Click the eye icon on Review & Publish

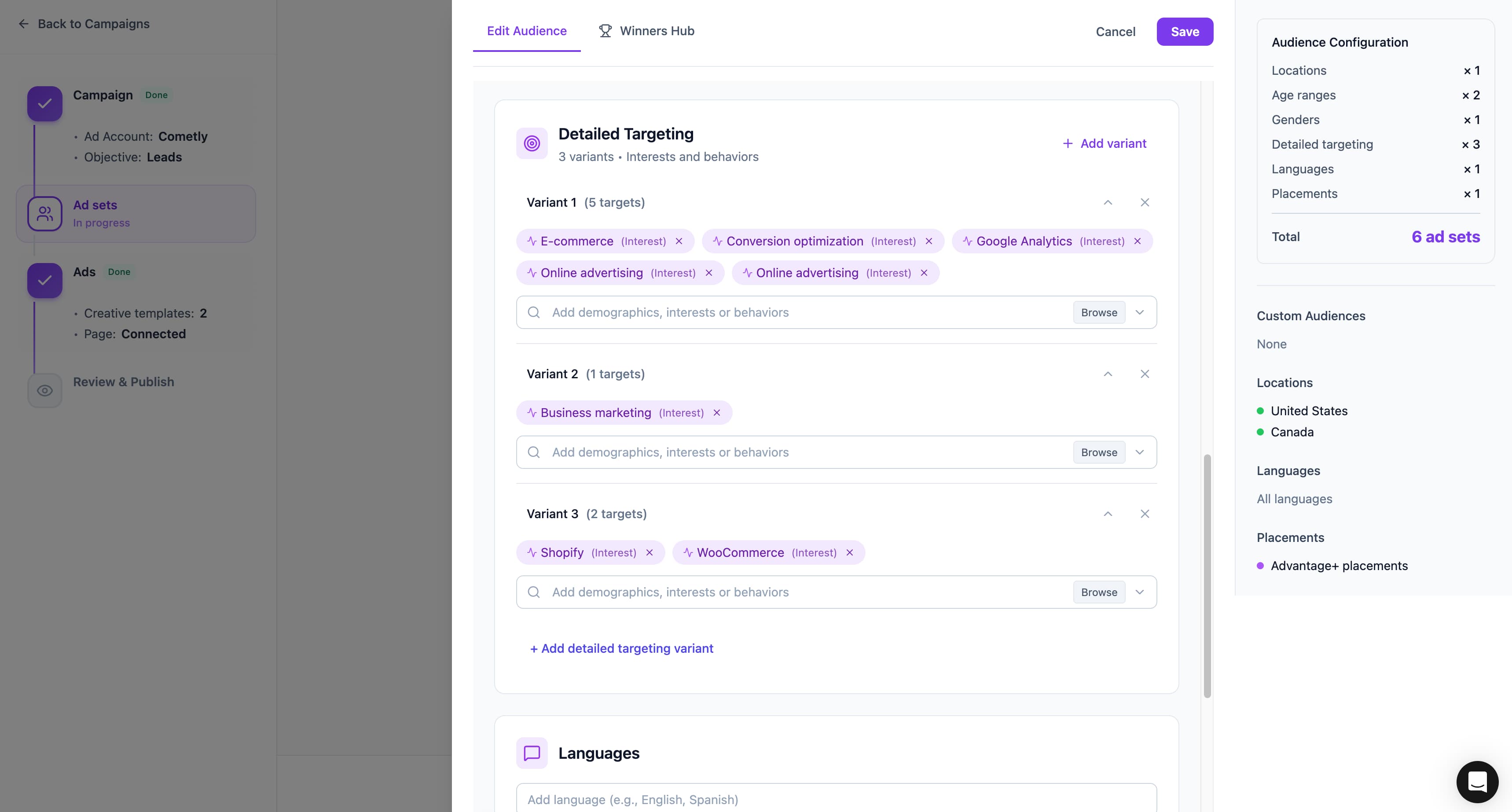click(44, 390)
